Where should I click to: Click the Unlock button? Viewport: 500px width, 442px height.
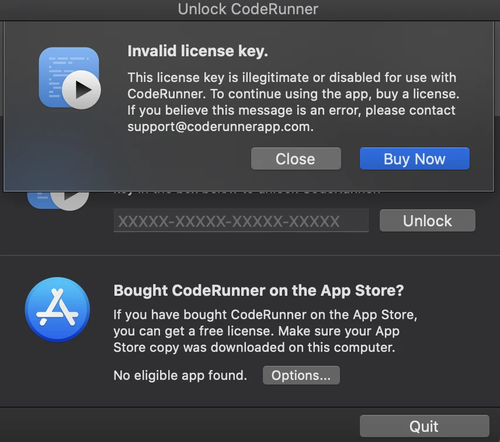(427, 220)
